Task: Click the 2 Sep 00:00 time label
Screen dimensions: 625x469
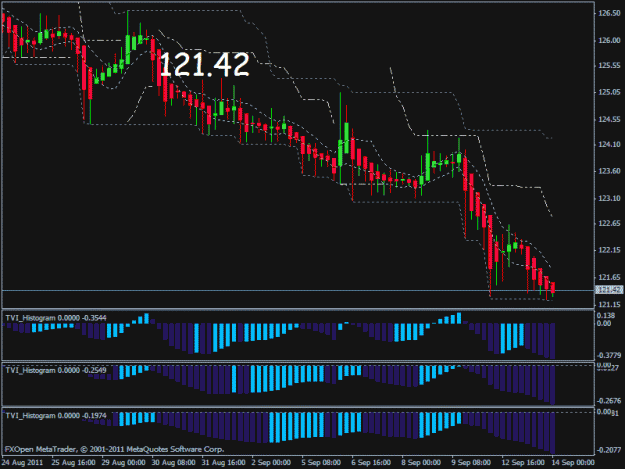Action: 271,463
